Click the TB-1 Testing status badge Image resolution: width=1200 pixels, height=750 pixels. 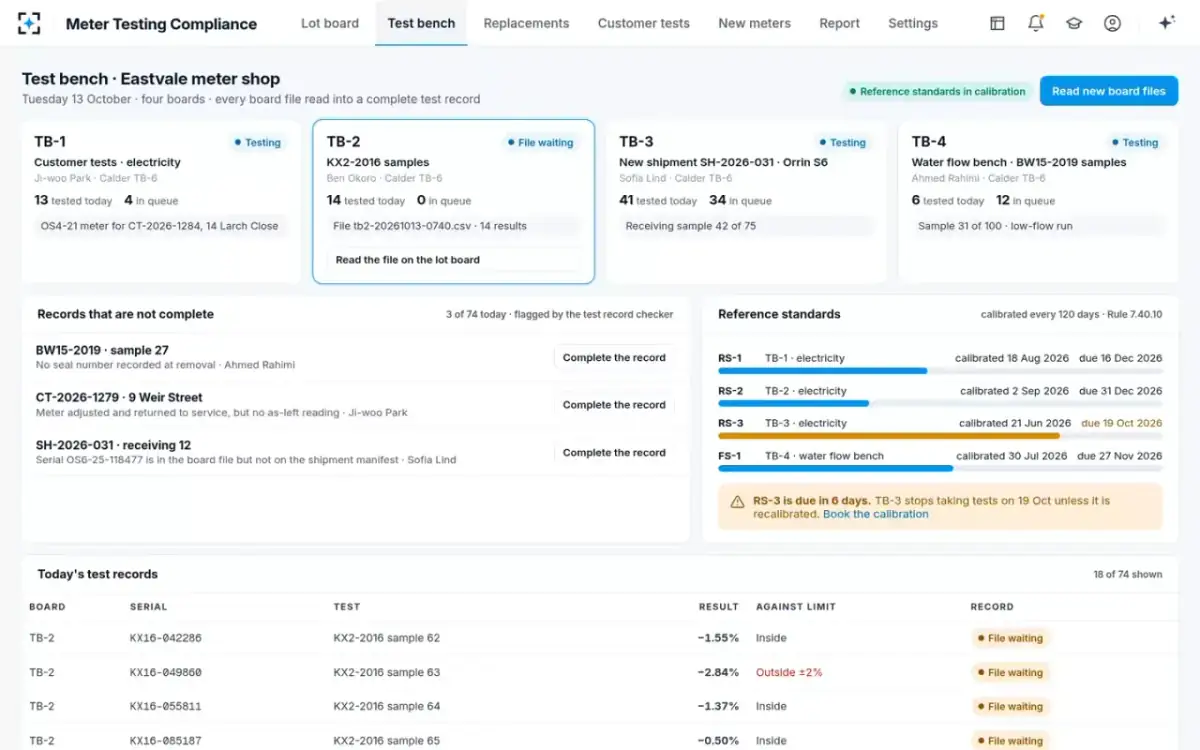pos(257,143)
